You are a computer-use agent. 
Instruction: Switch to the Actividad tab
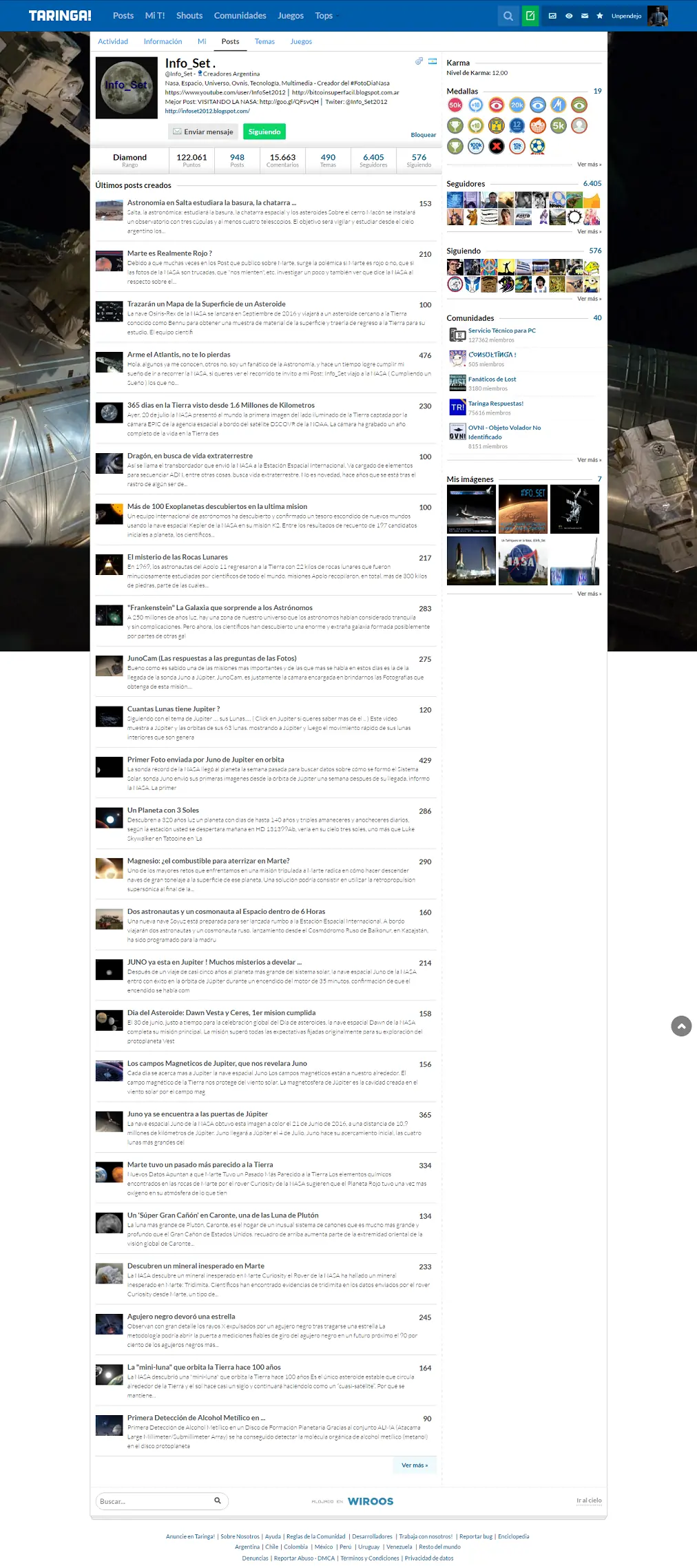pyautogui.click(x=113, y=41)
